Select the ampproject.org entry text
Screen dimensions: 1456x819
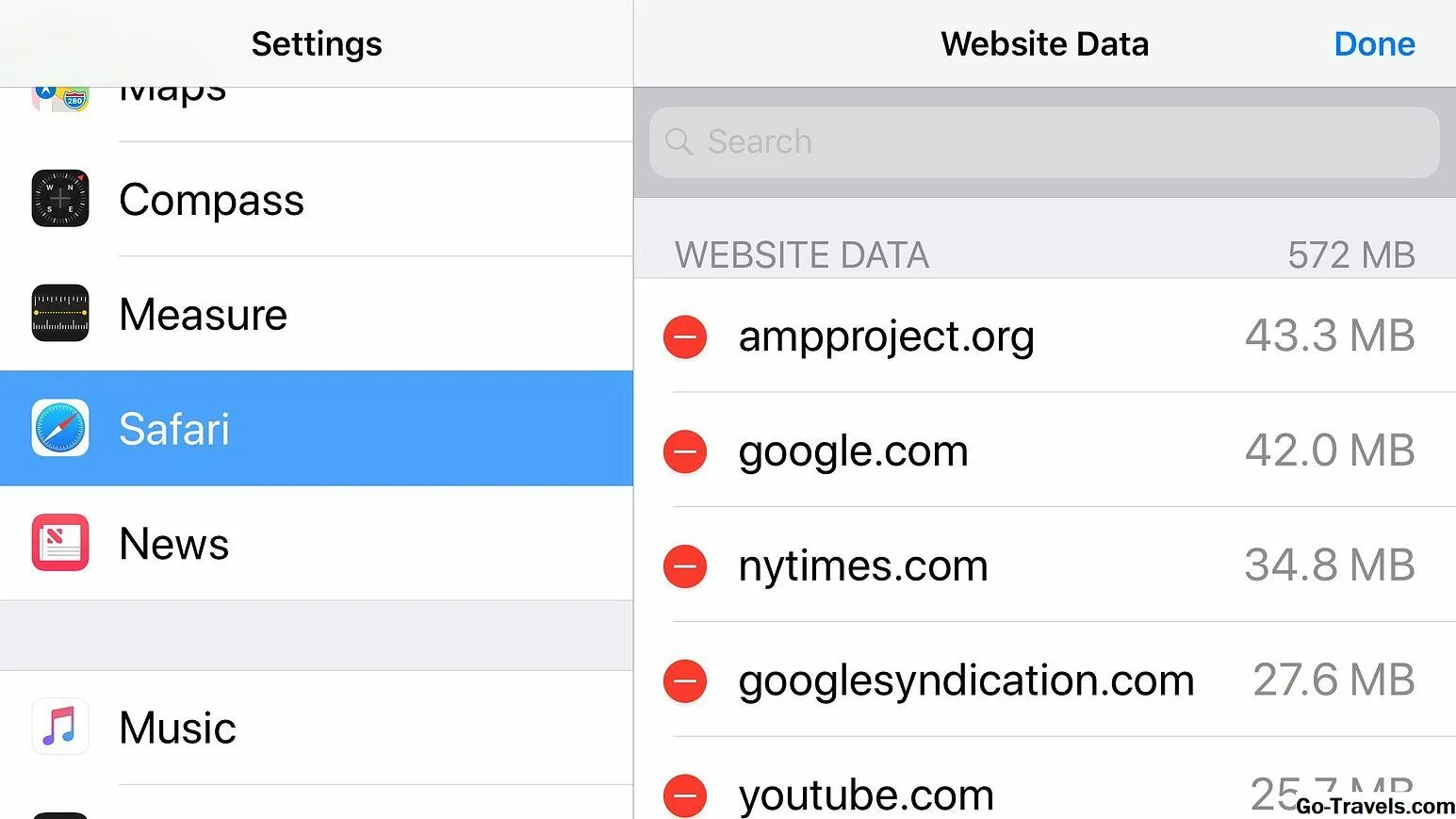886,336
